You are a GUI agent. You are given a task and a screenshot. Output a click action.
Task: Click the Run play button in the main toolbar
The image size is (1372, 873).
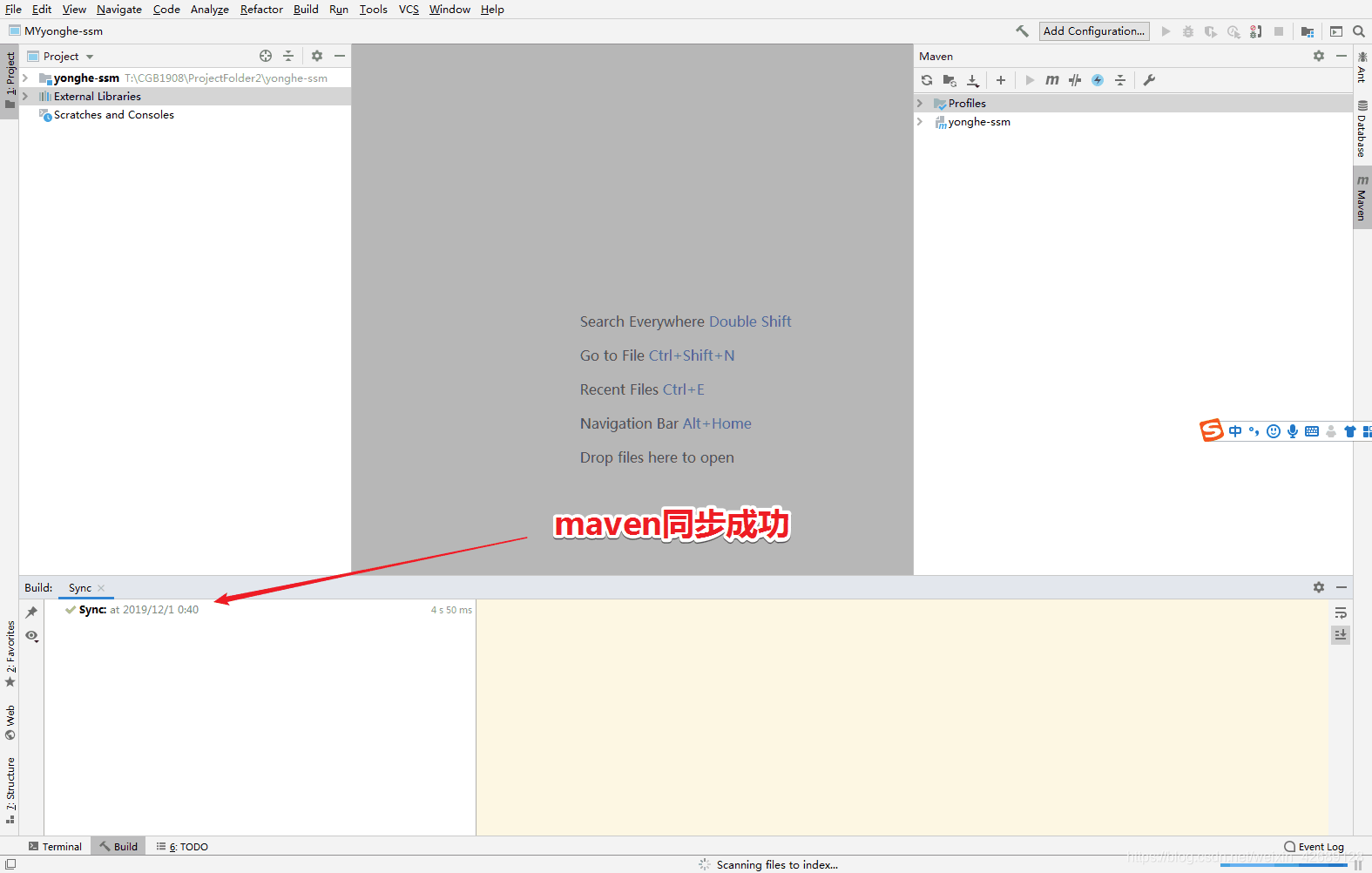[1166, 31]
